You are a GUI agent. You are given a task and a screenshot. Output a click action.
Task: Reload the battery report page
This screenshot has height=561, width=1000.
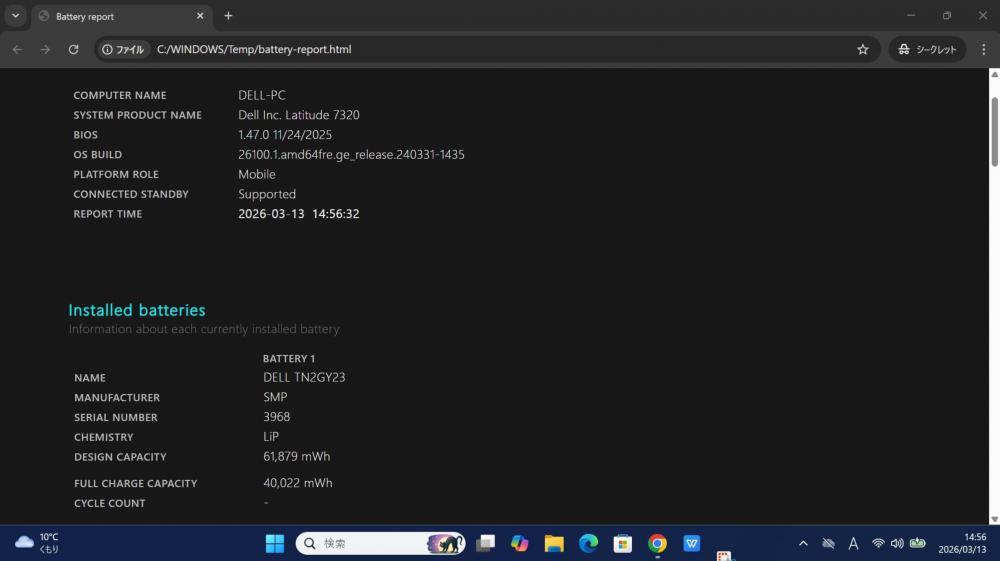tap(73, 49)
